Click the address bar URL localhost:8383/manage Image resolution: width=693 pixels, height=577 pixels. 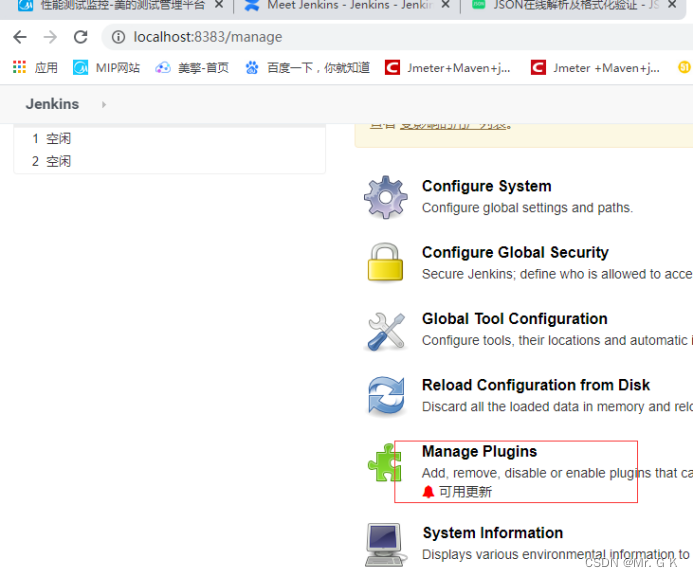[x=208, y=37]
